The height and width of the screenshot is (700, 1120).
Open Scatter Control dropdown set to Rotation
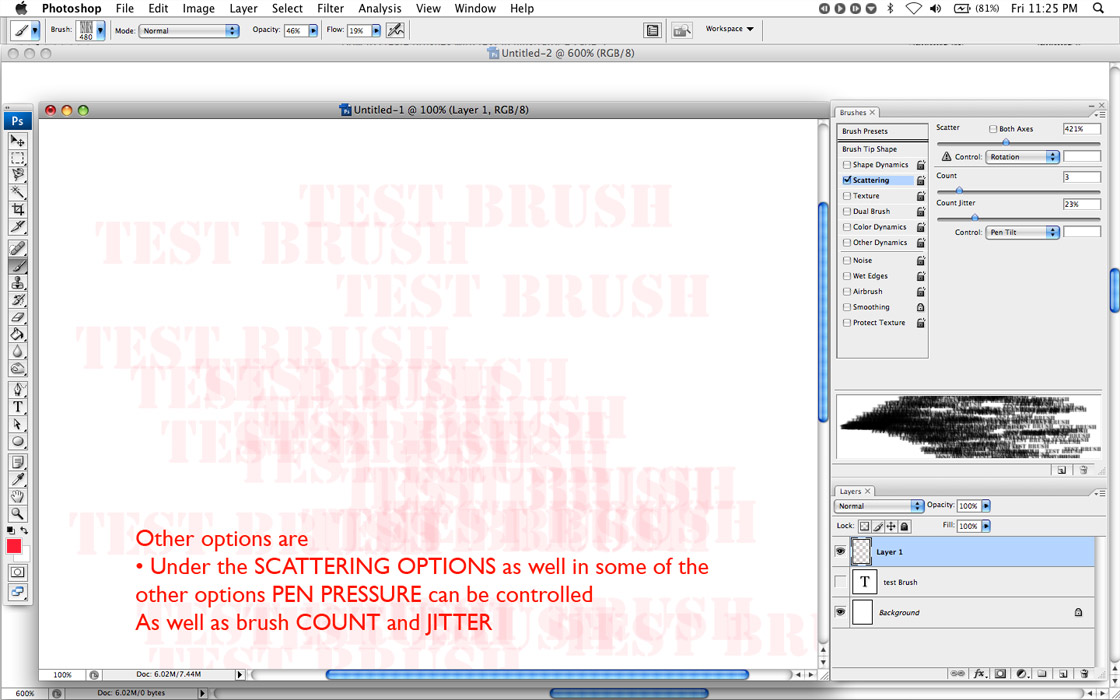(x=1022, y=156)
